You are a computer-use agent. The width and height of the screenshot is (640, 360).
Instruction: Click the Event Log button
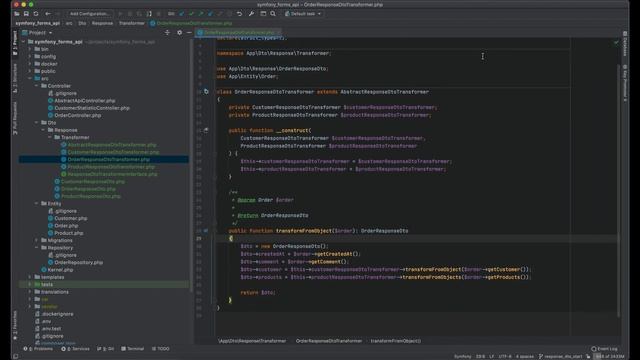[x=604, y=349]
